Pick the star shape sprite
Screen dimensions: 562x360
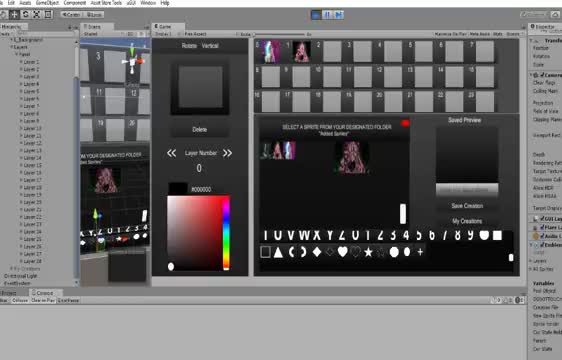368,252
